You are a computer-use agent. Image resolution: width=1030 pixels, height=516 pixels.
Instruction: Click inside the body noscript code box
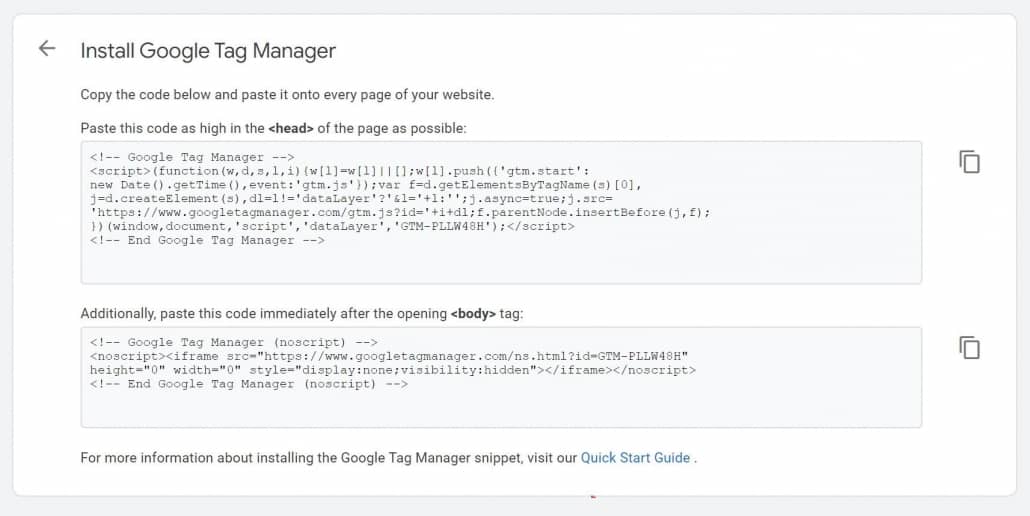pos(500,408)
